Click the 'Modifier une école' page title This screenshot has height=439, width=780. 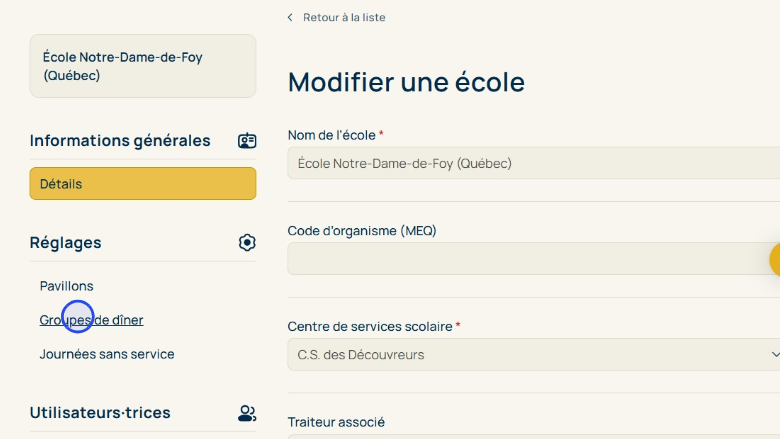[406, 82]
